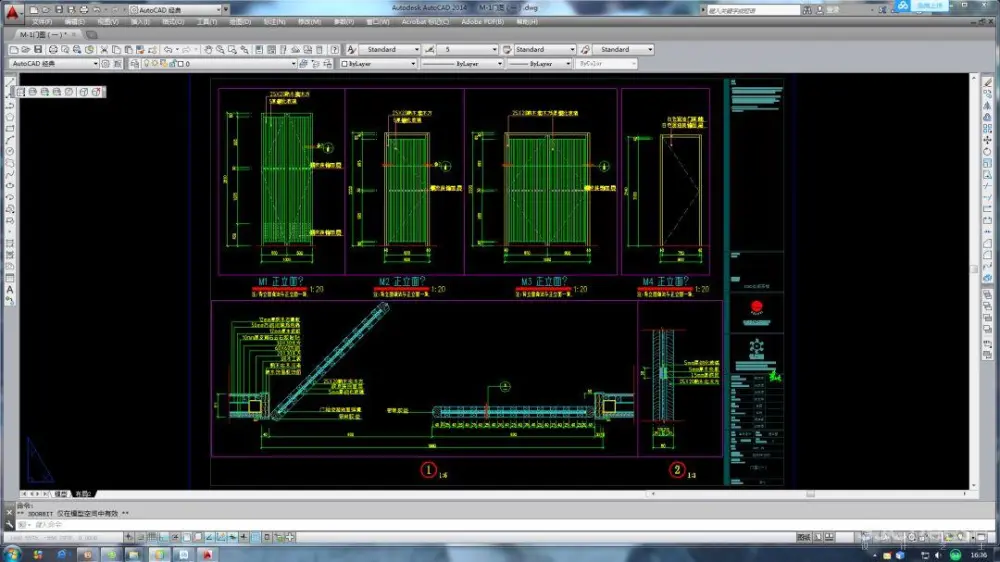Switch to the 模型 tab at bottom
The width and height of the screenshot is (1000, 562).
click(61, 494)
